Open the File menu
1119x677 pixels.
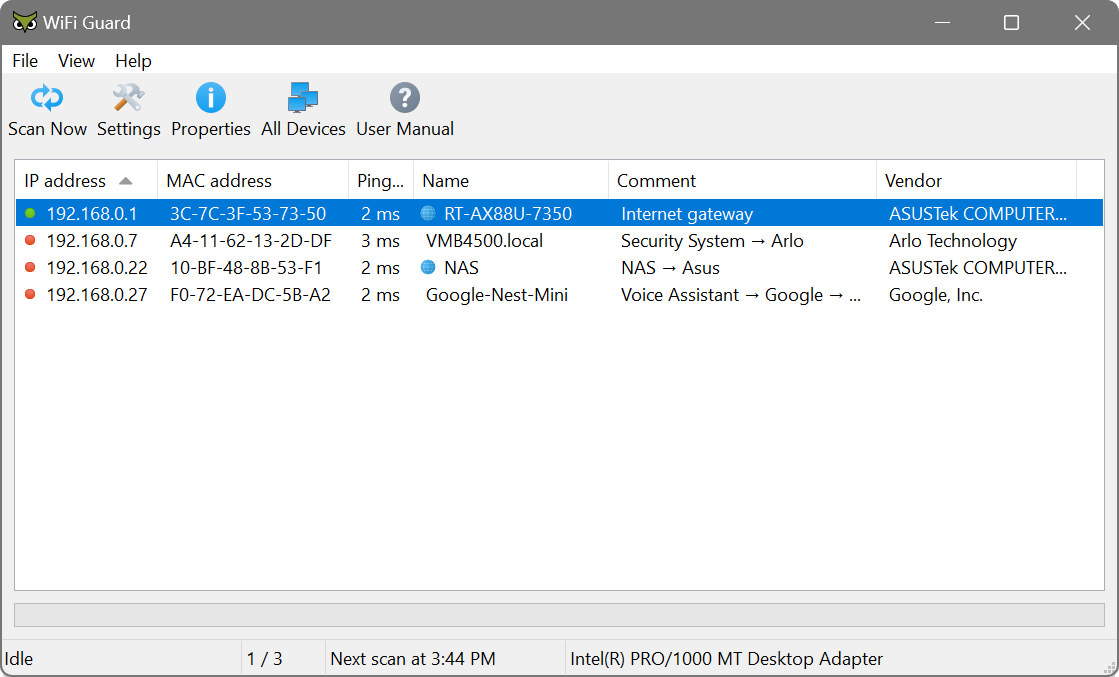24,61
